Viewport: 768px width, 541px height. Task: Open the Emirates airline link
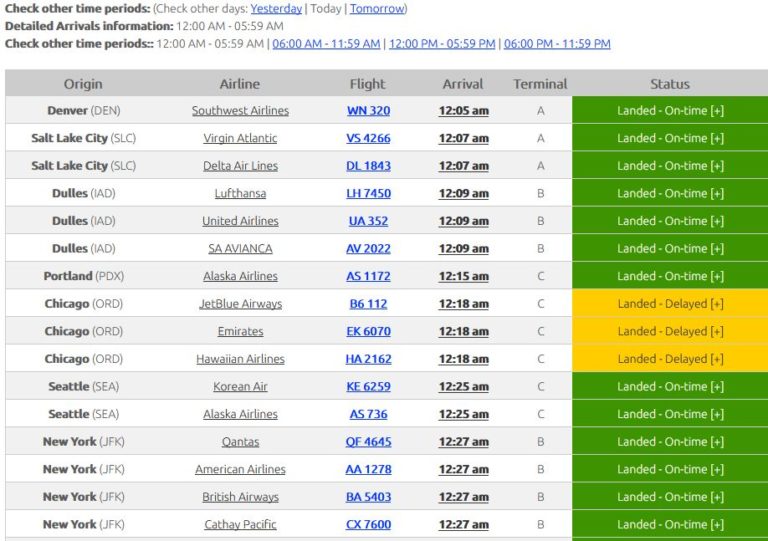tap(240, 331)
